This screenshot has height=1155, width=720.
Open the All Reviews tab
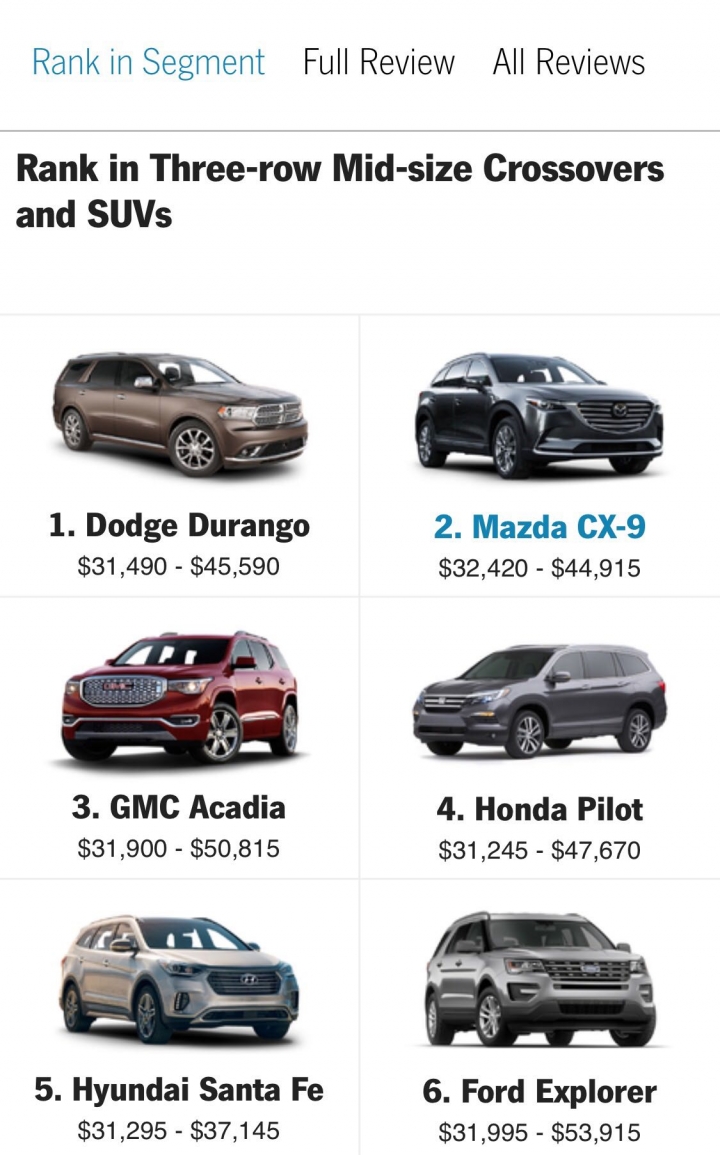coord(569,63)
